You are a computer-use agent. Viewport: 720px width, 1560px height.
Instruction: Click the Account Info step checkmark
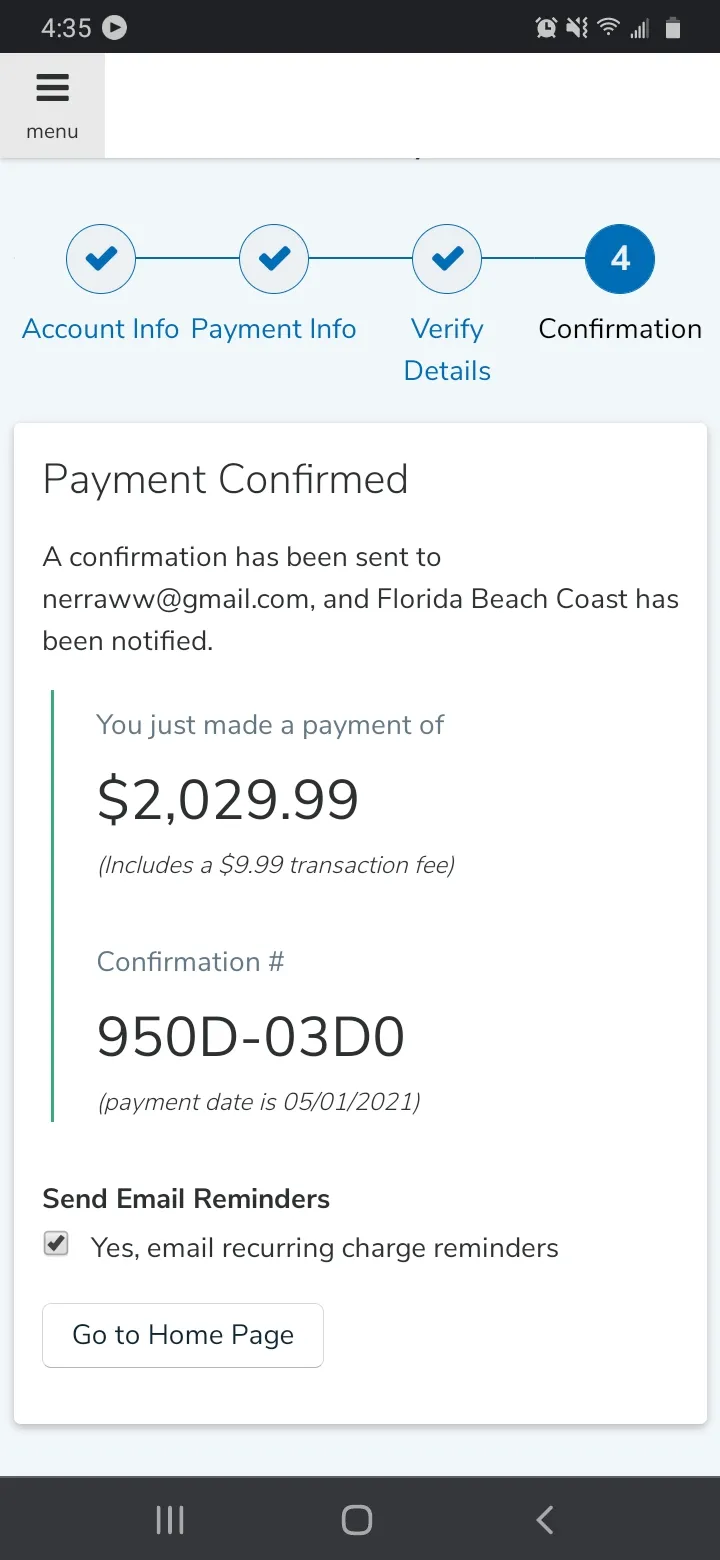click(101, 259)
